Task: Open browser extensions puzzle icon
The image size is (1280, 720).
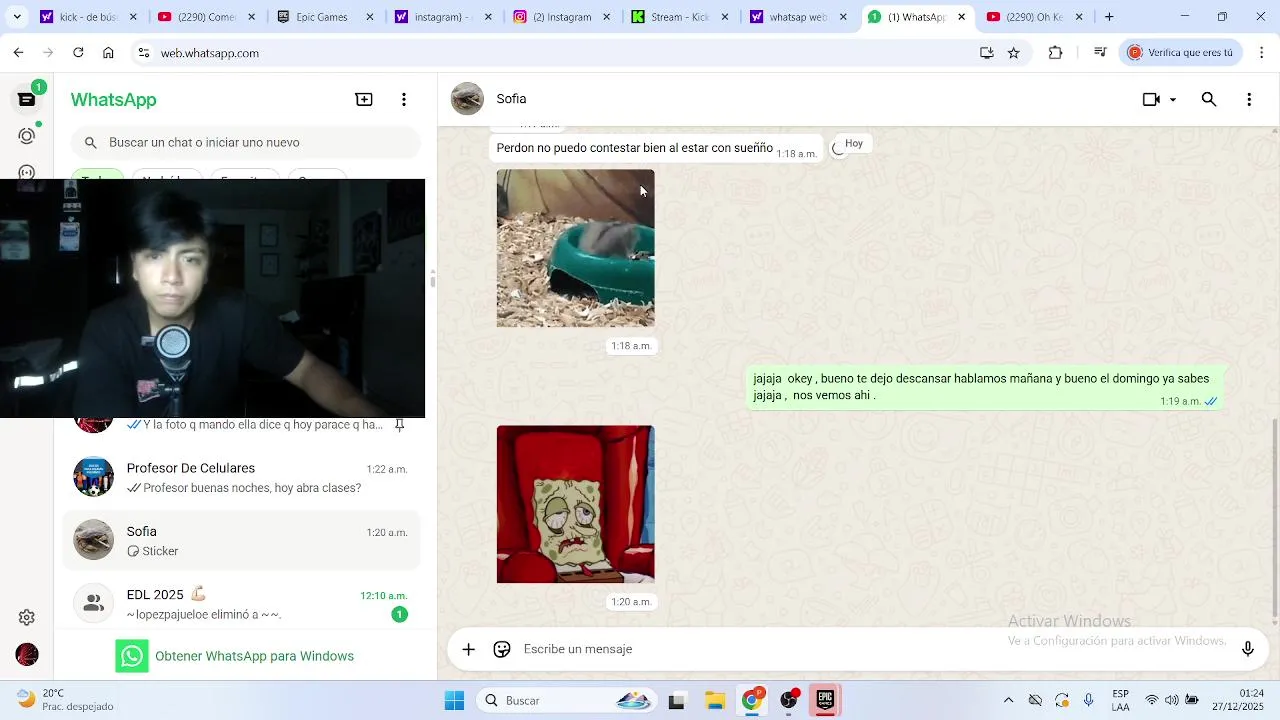Action: click(x=1055, y=53)
